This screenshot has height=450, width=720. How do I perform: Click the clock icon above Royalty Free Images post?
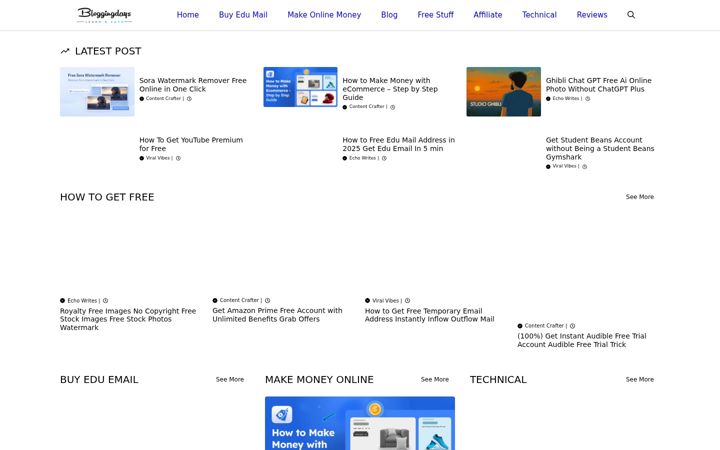[x=105, y=301]
